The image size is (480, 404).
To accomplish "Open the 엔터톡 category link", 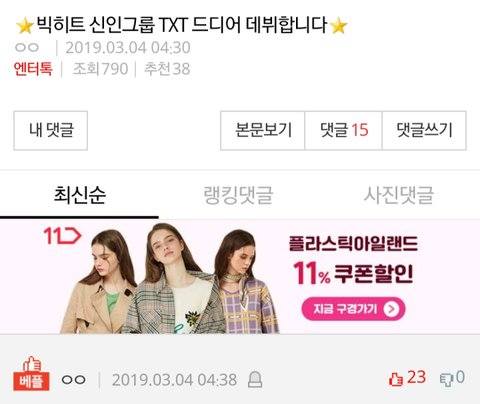I will click(x=33, y=69).
